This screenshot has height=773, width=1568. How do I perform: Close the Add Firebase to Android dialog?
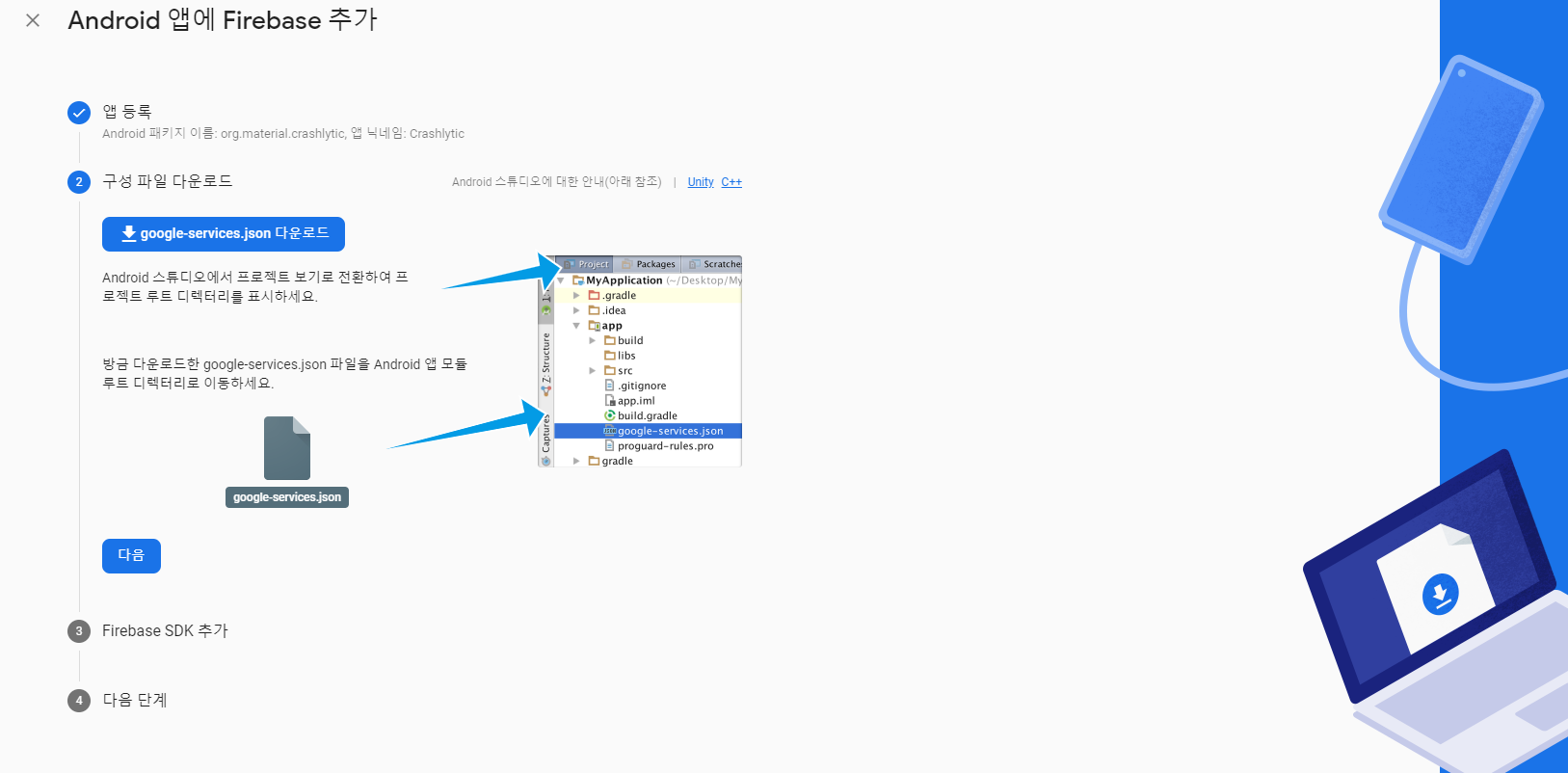click(x=33, y=20)
